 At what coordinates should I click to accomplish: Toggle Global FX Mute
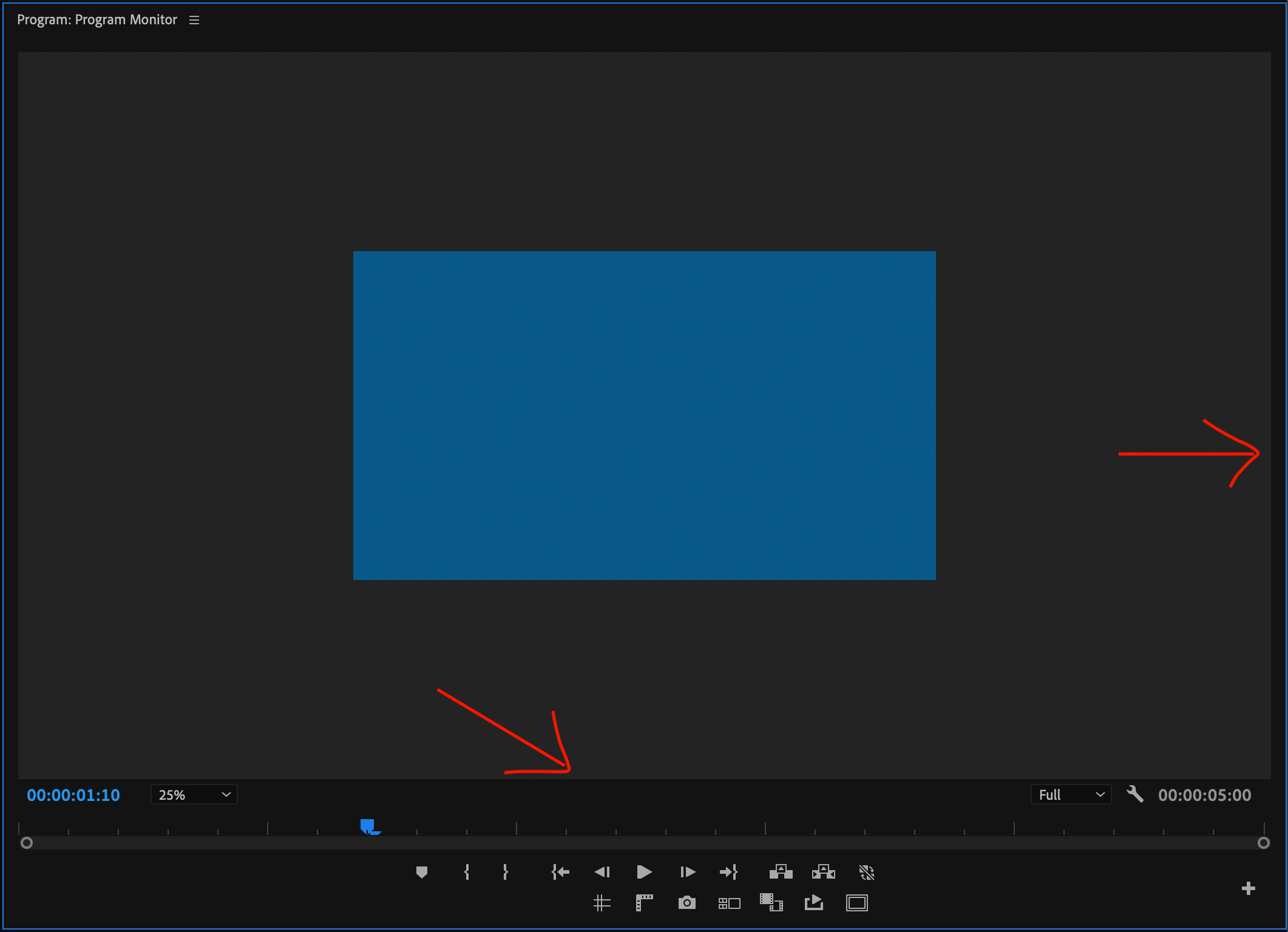point(867,872)
